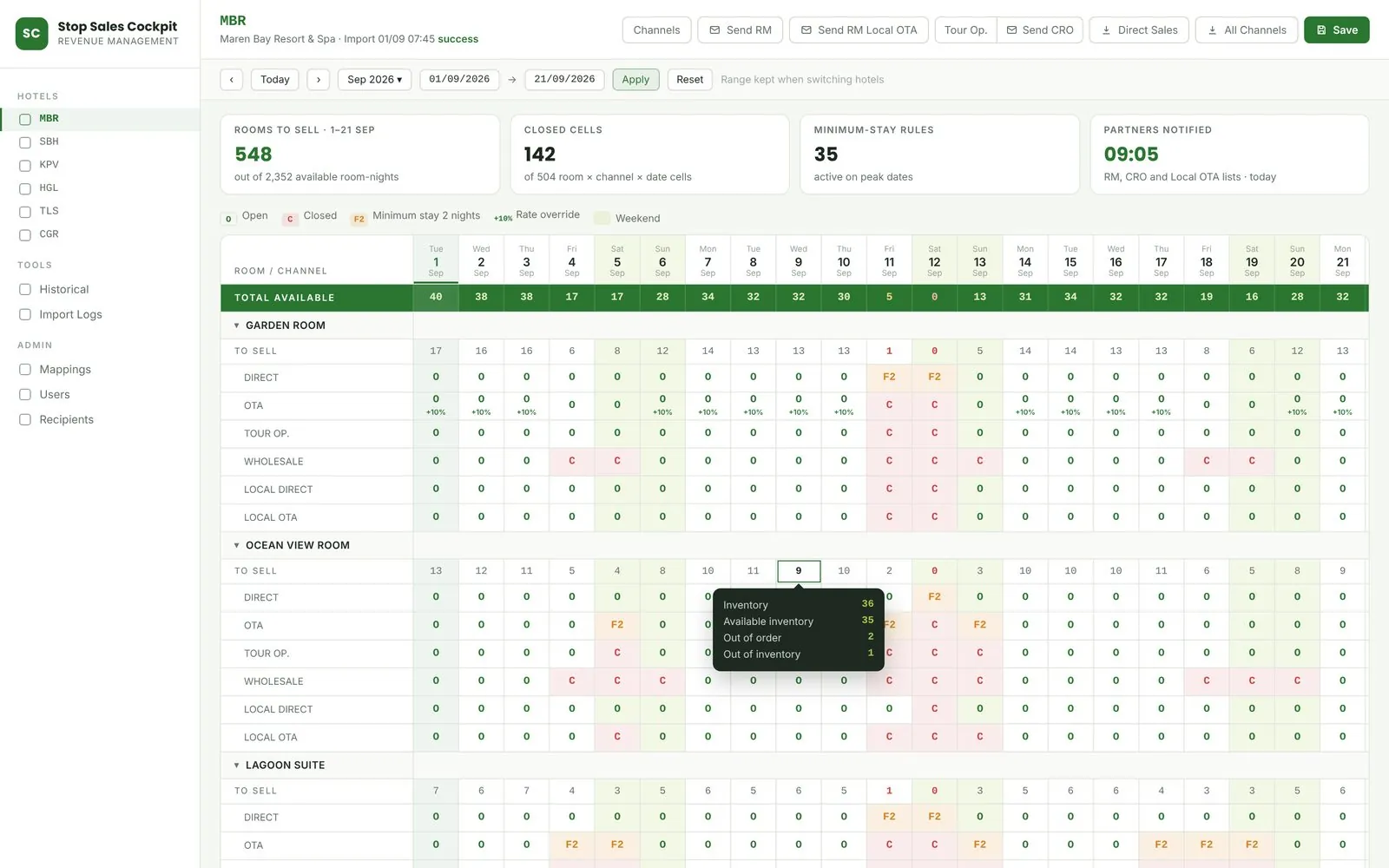Select the Sat 12 Sep column header
The width and height of the screenshot is (1389, 868).
(934, 260)
